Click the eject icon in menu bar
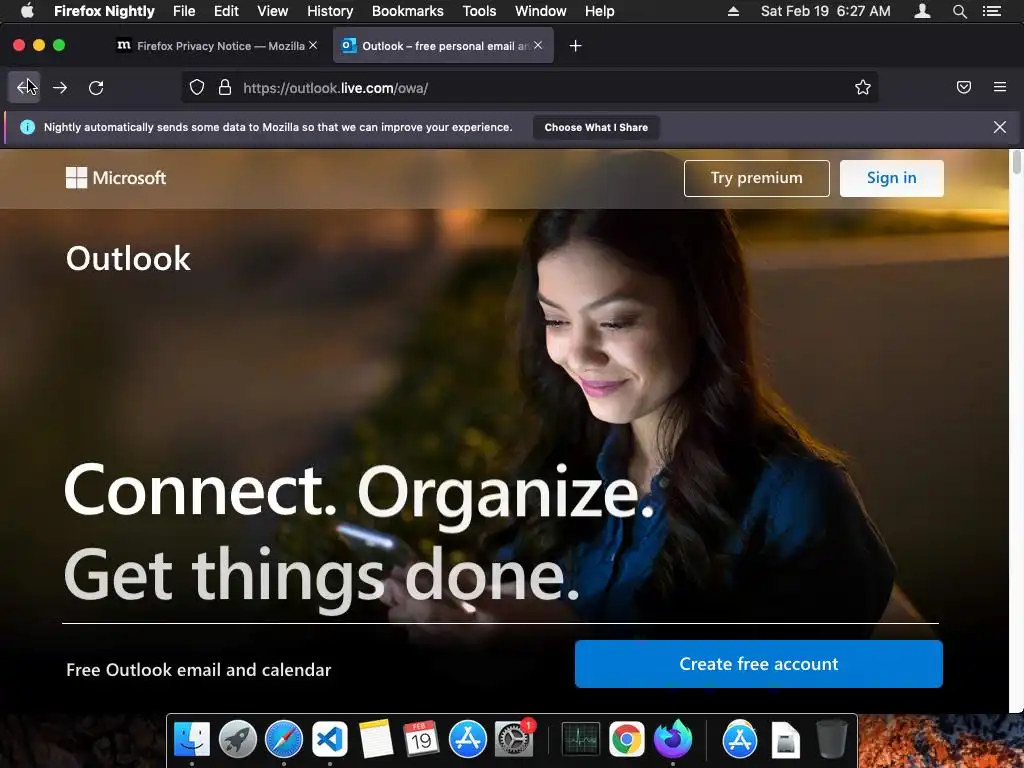 733,11
